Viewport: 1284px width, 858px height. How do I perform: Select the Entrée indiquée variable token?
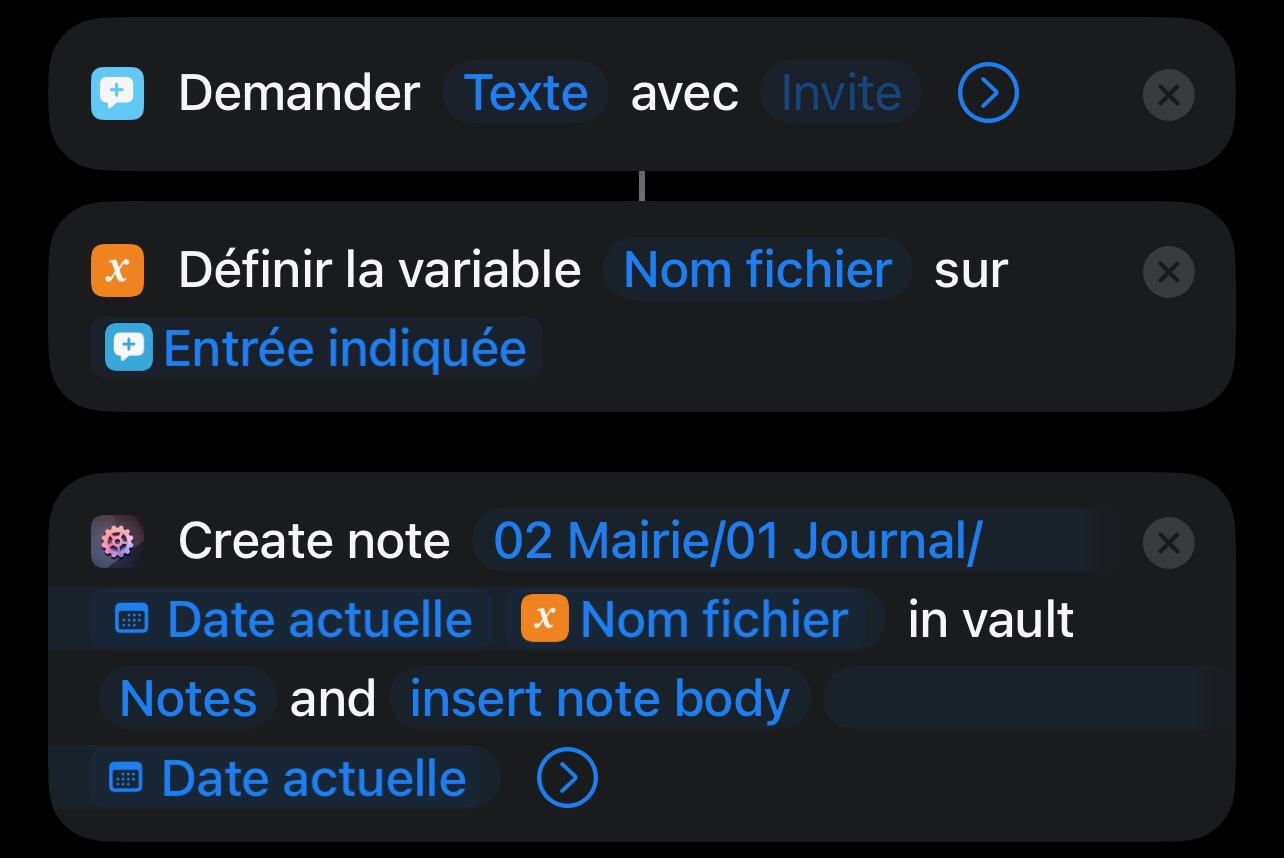344,348
